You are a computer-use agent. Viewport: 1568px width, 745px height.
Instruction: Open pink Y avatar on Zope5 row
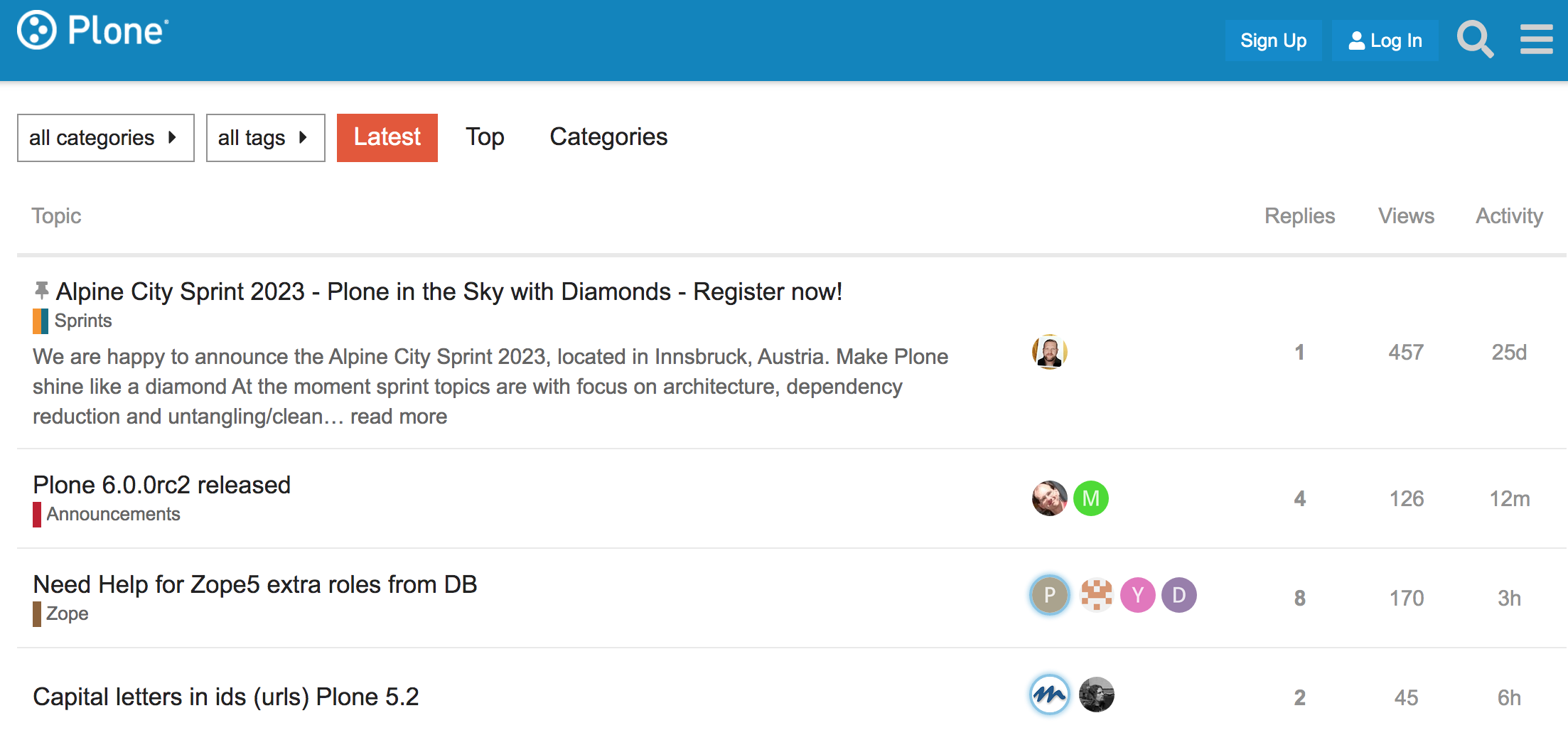coord(1137,595)
